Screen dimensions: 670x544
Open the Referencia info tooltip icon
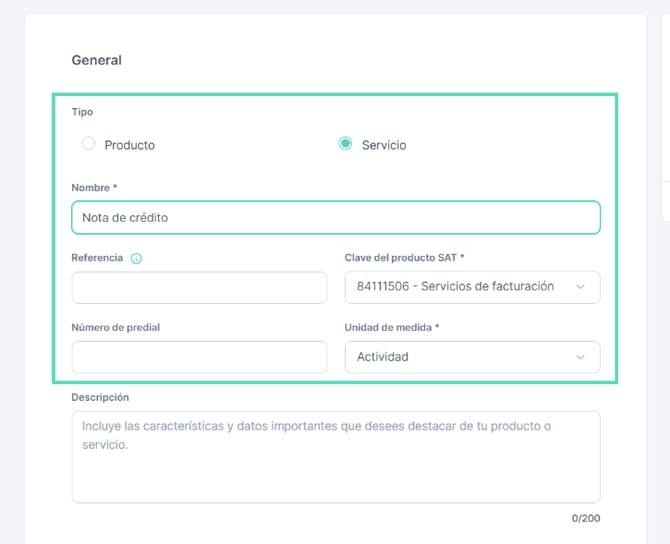(136, 258)
